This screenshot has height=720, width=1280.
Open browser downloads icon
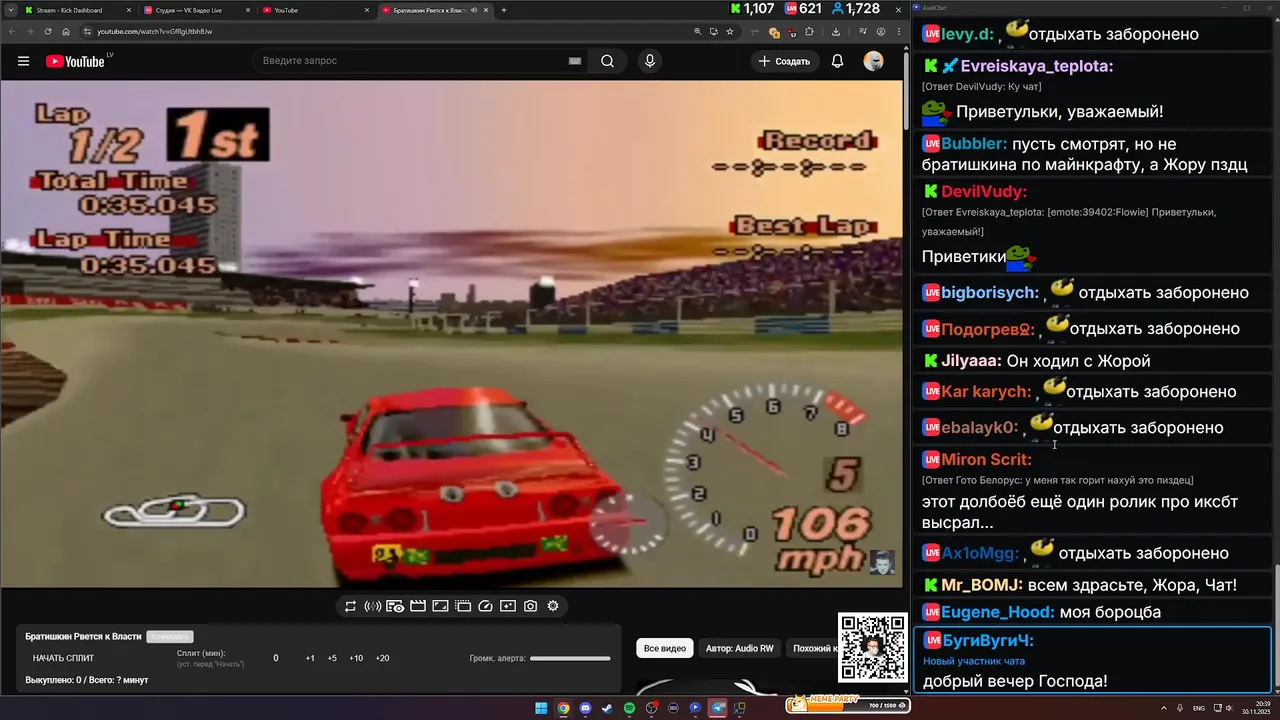[x=836, y=31]
